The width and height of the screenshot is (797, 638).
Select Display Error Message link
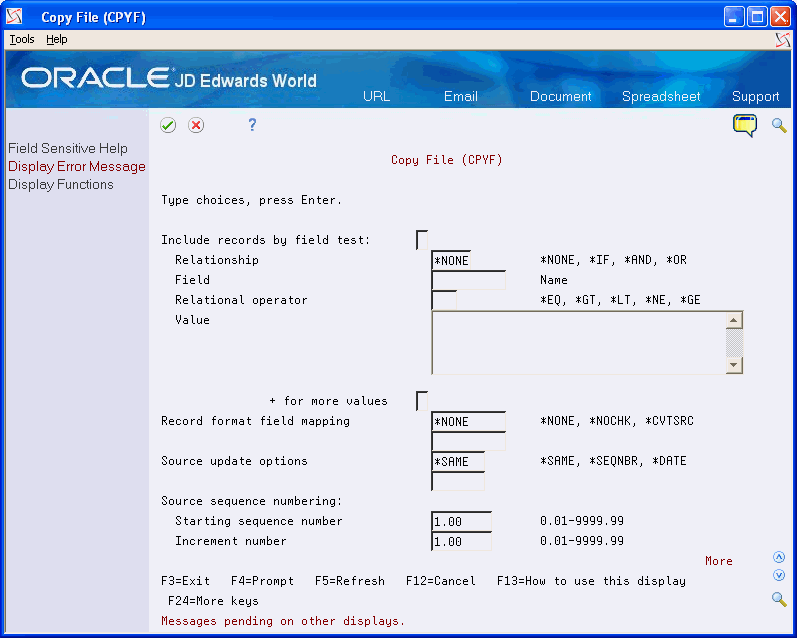tap(77, 167)
